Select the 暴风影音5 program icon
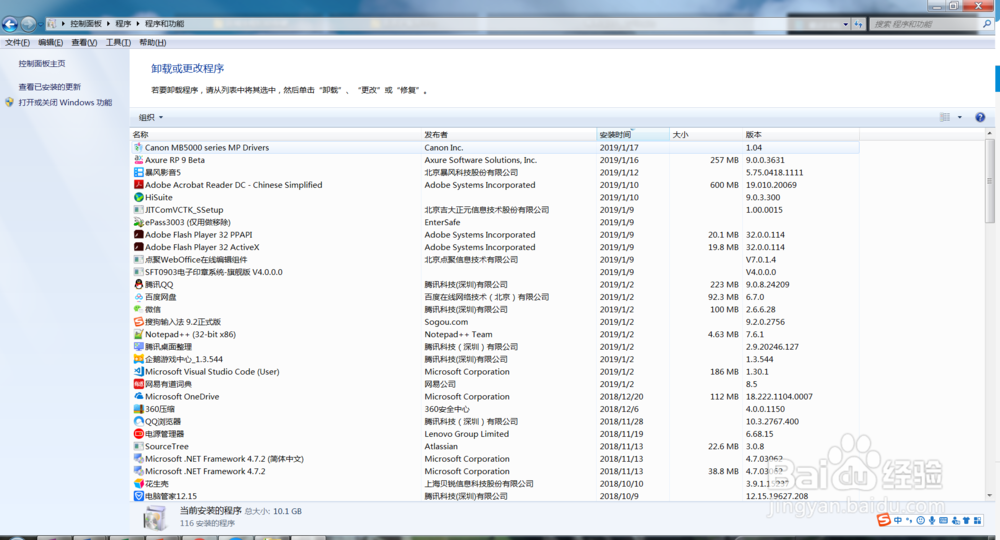The image size is (1000, 540). click(x=138, y=172)
